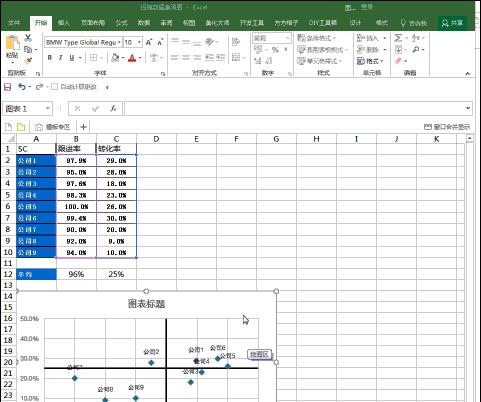Click the cell borders icon
Viewport: 481px width, 402px height.
(93, 58)
